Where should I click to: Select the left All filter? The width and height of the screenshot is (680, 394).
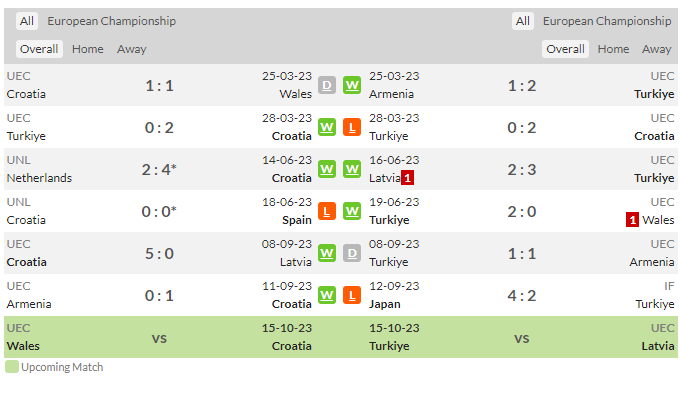pos(26,21)
